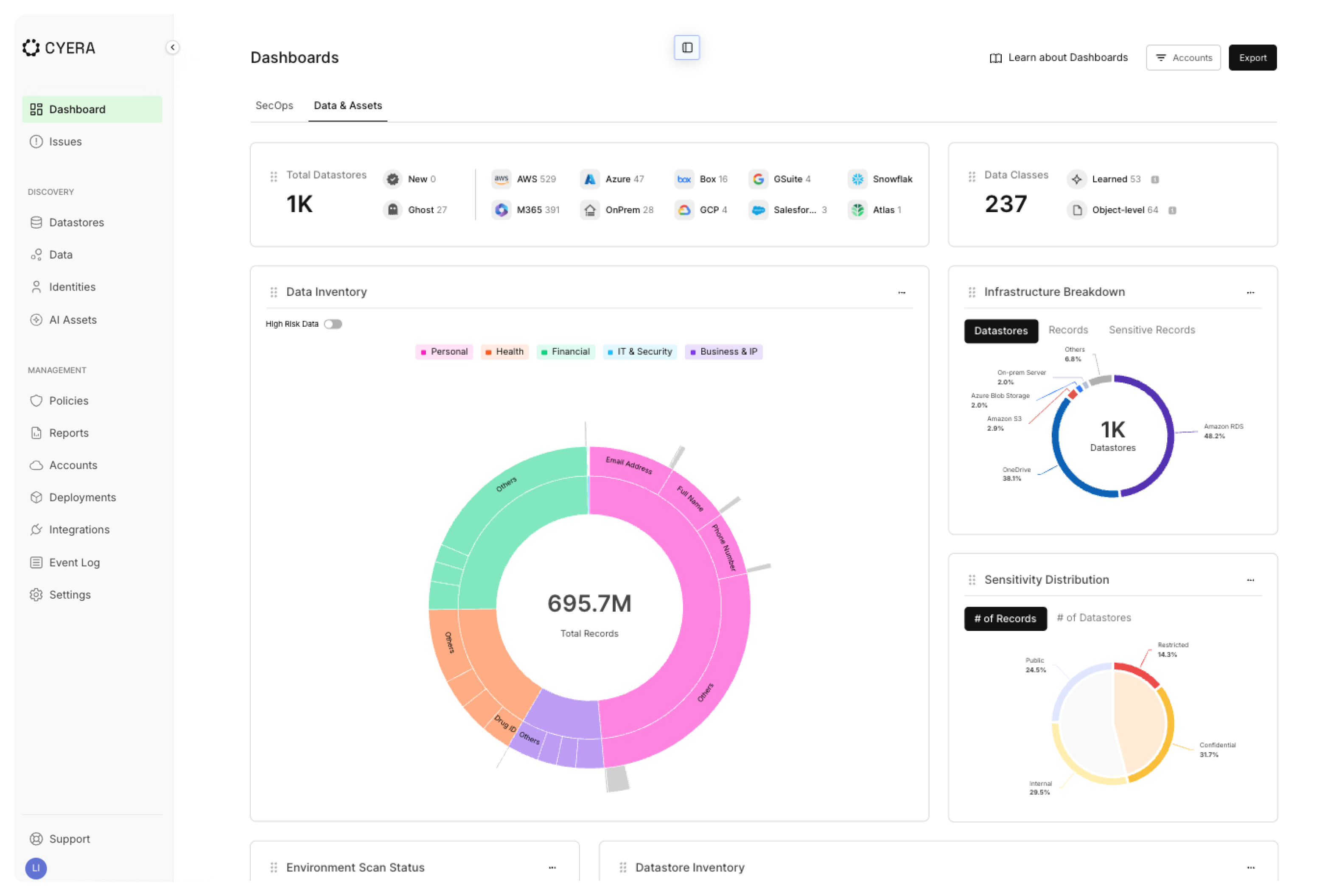Click the AWS datastore logo

click(x=501, y=179)
